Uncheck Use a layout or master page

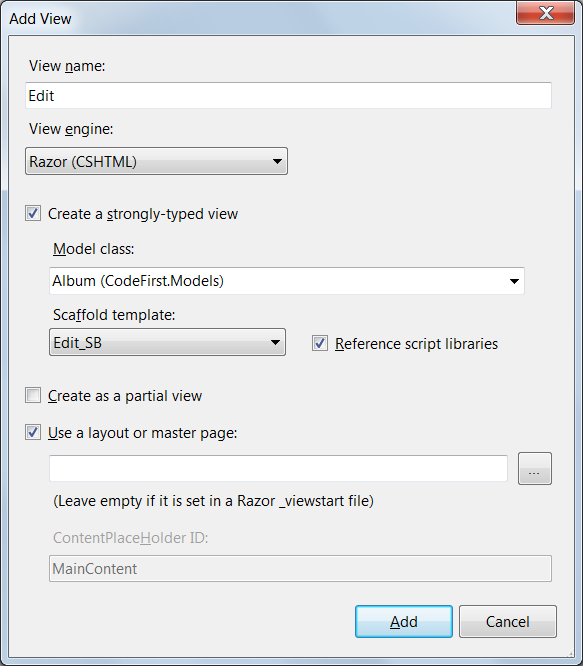[33, 432]
